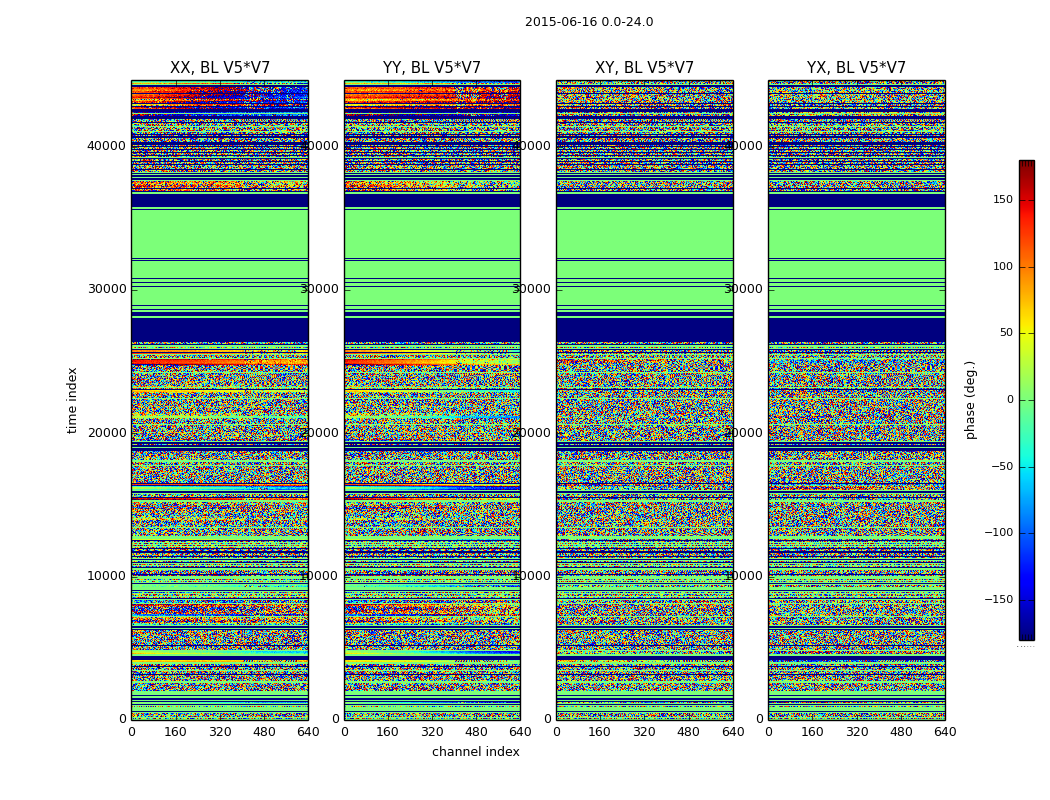Click the XX, BL V5*V7 subplot title
Viewport: 1050px width, 800px height.
click(220, 68)
